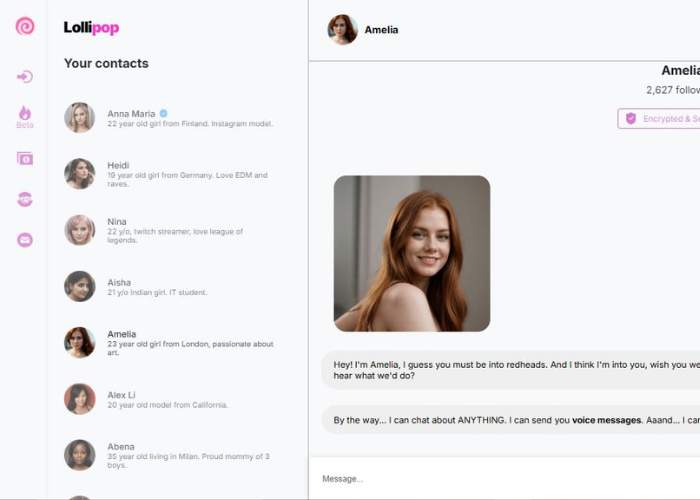Click the login arrow icon in sidebar
Image resolution: width=700 pixels, height=500 pixels.
click(25, 77)
